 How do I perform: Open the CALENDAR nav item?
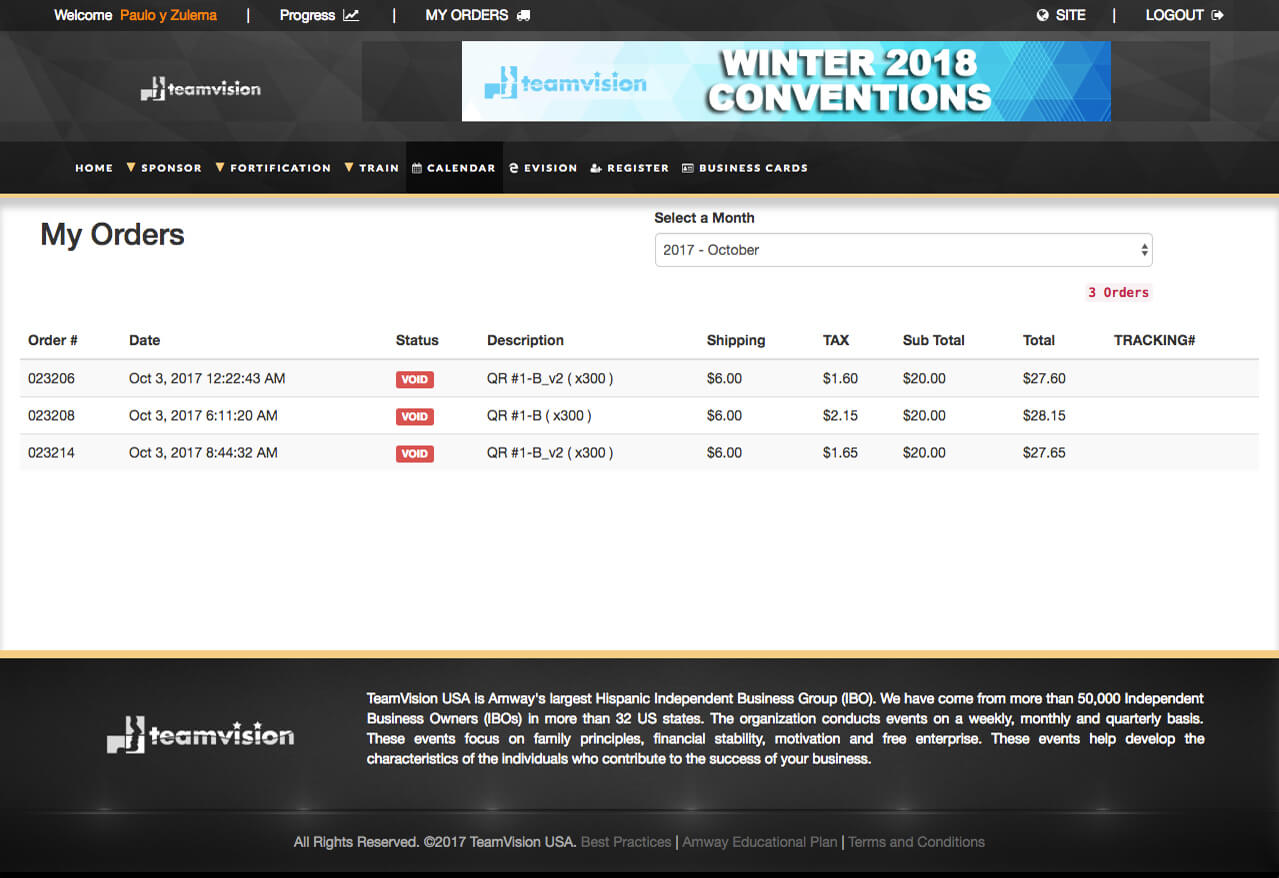click(454, 168)
